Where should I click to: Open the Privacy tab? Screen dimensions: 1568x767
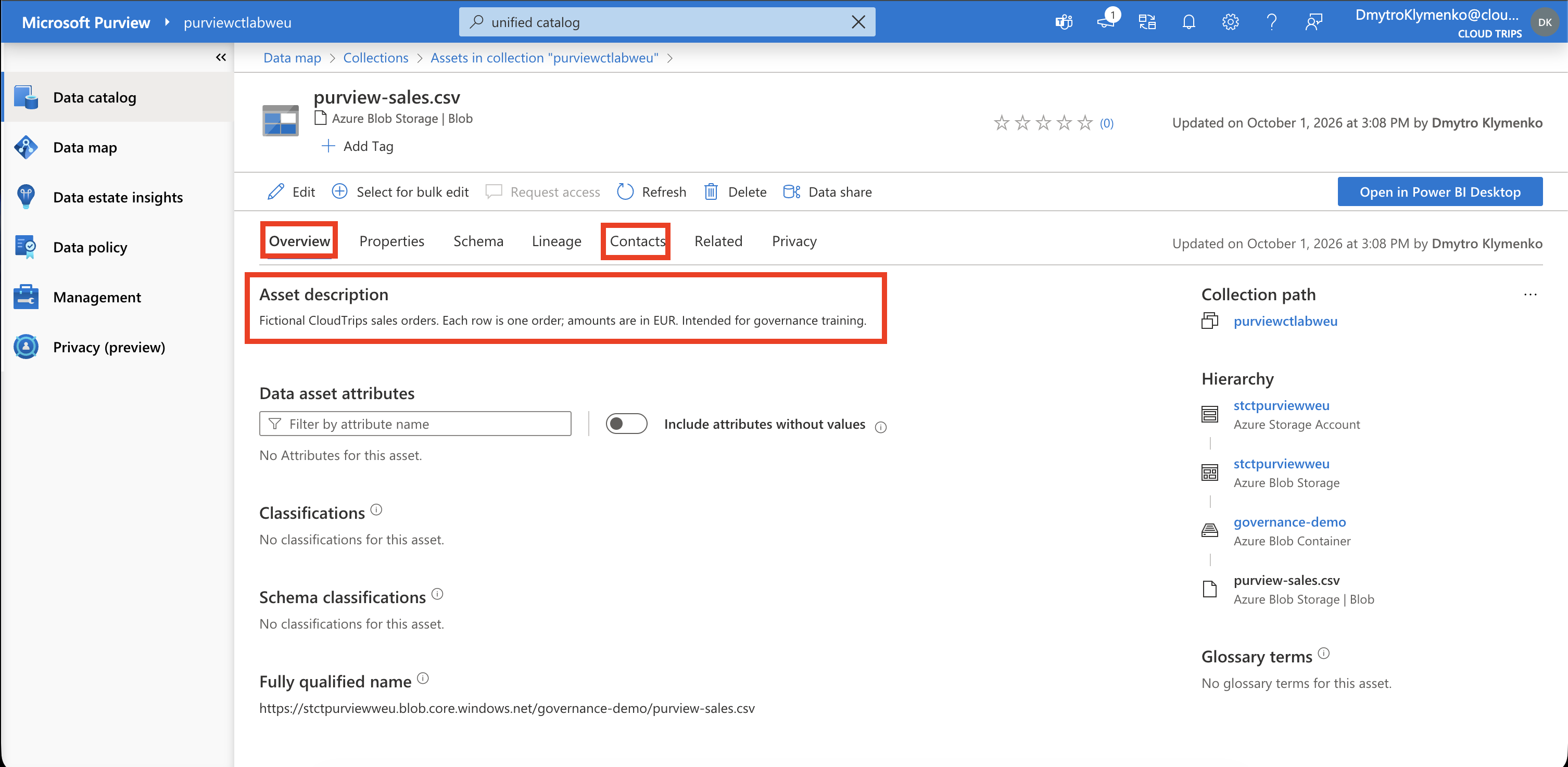coord(794,241)
